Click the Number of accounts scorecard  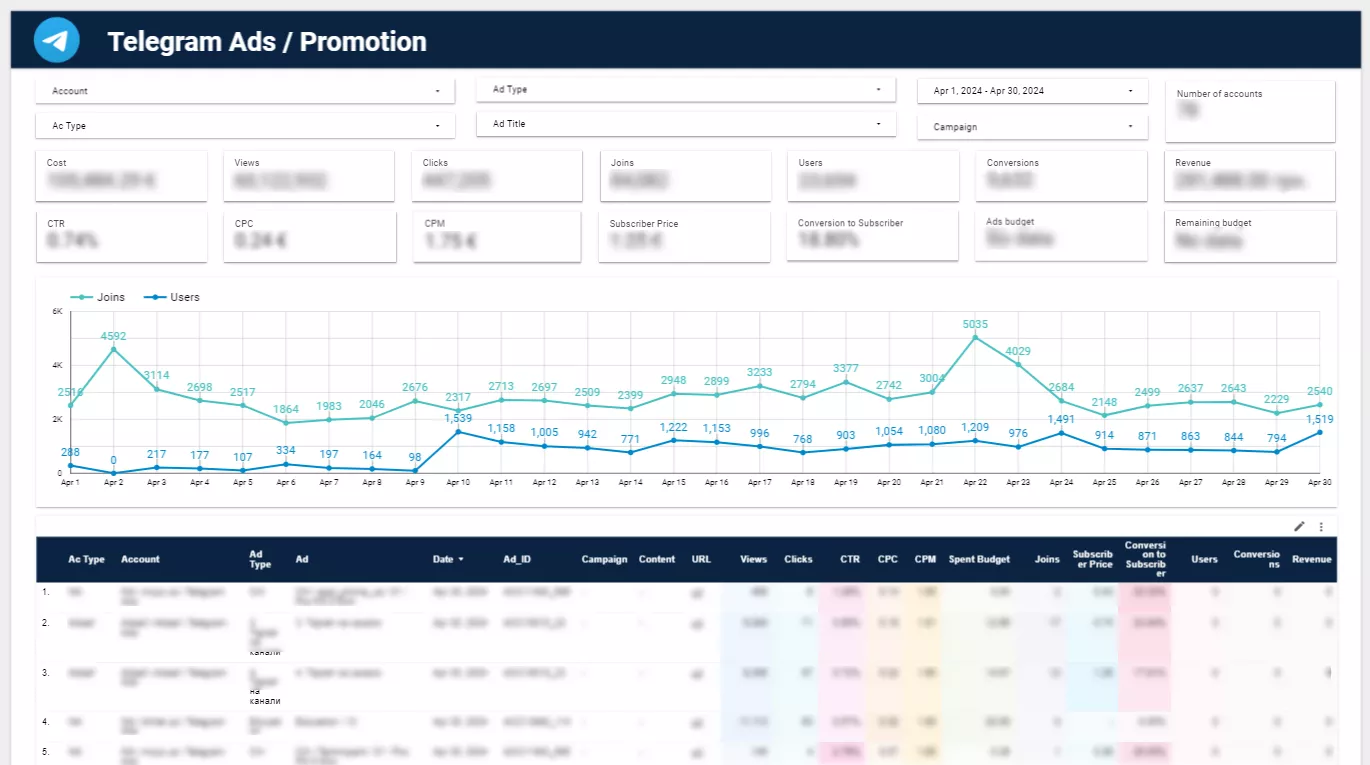tap(1250, 111)
